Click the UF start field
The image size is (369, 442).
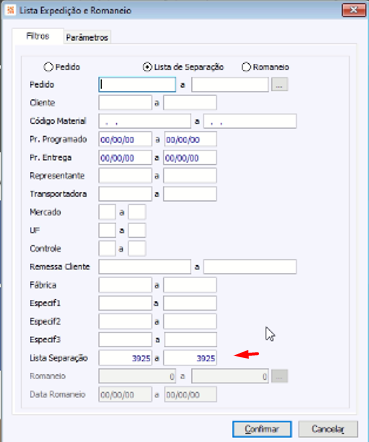(107, 230)
